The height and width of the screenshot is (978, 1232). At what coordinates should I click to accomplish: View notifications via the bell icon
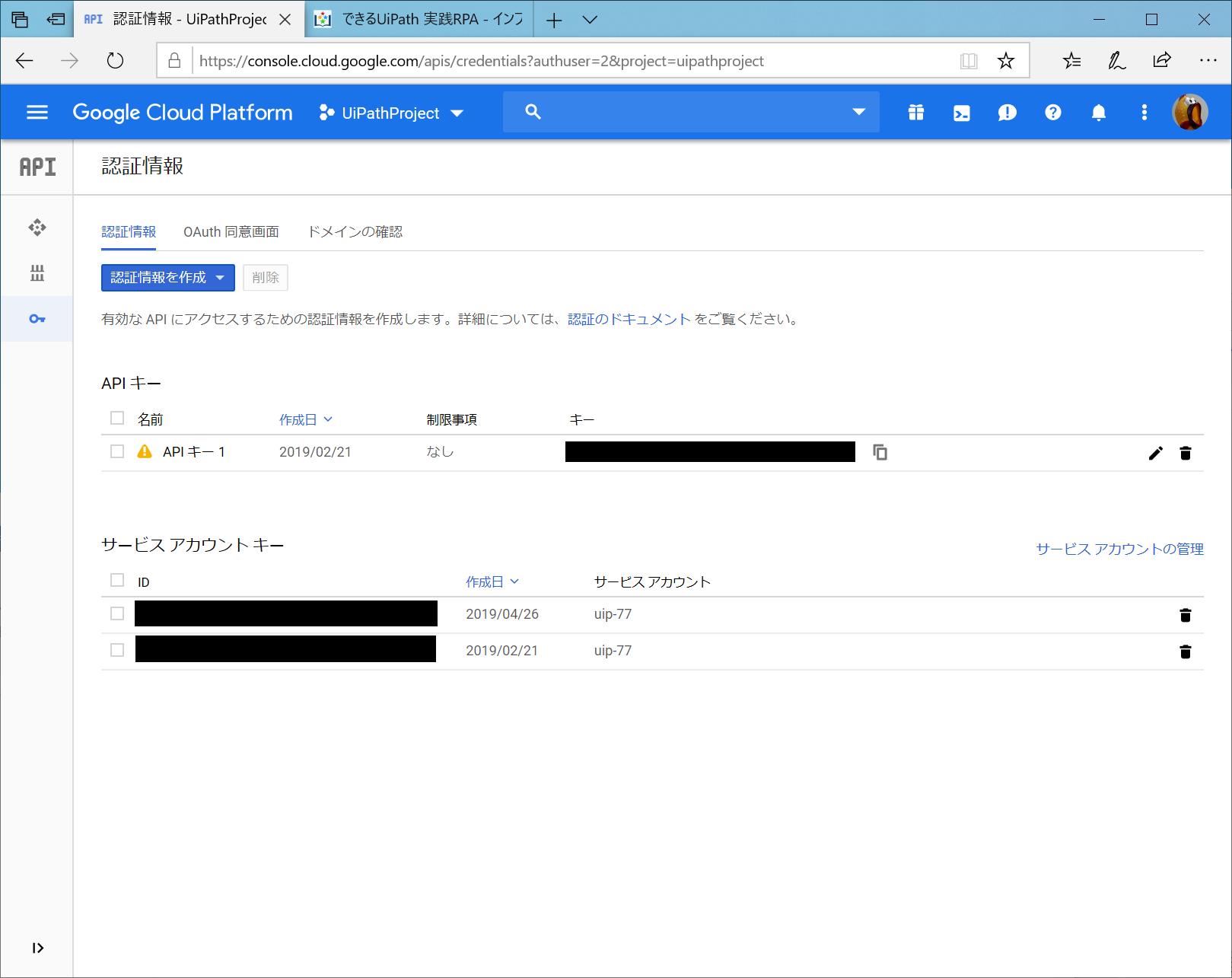pyautogui.click(x=1098, y=112)
